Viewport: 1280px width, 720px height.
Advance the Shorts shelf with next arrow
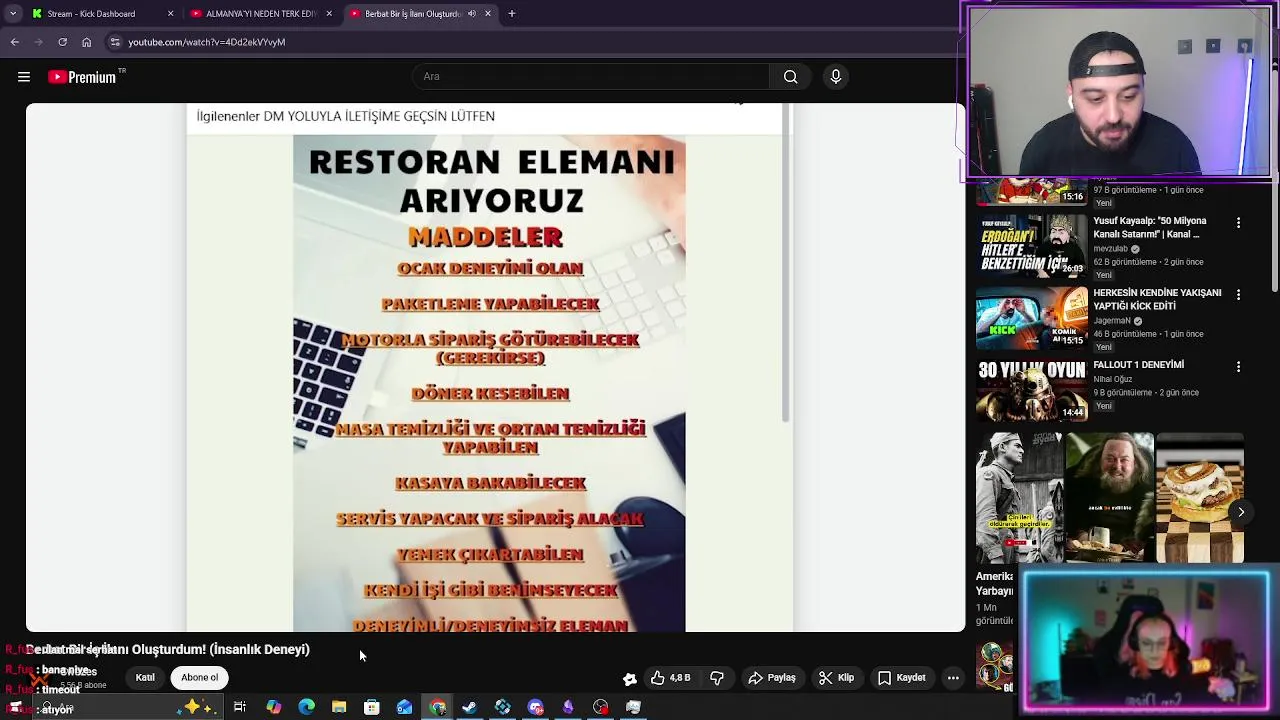[1241, 512]
